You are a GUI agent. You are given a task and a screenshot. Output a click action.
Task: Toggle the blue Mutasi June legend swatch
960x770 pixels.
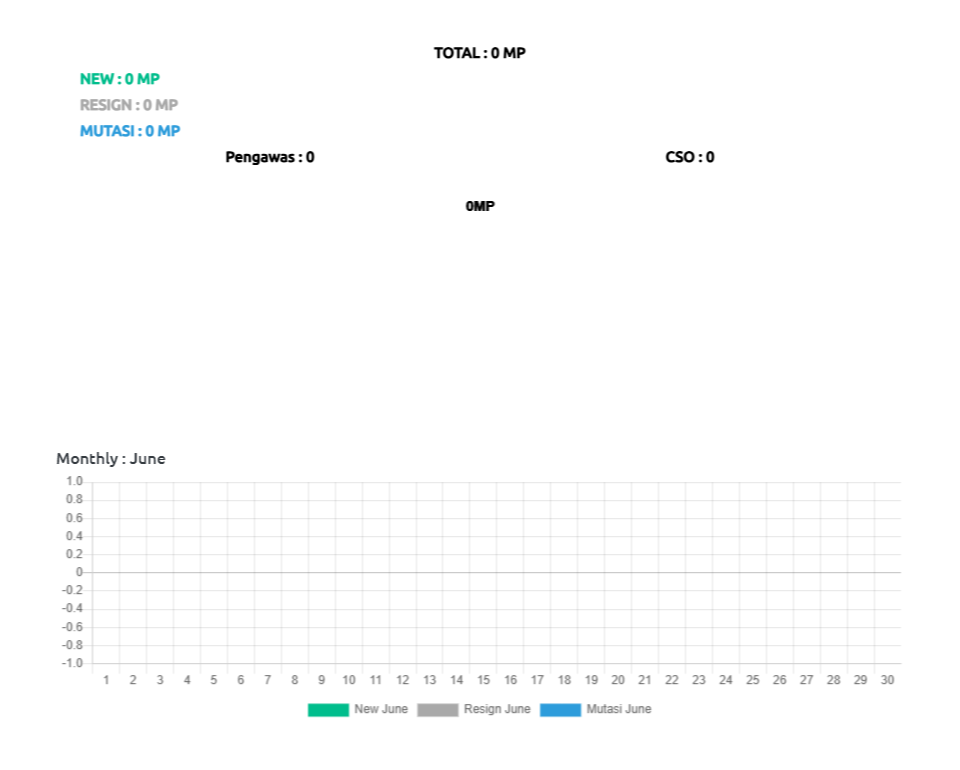pyautogui.click(x=560, y=709)
